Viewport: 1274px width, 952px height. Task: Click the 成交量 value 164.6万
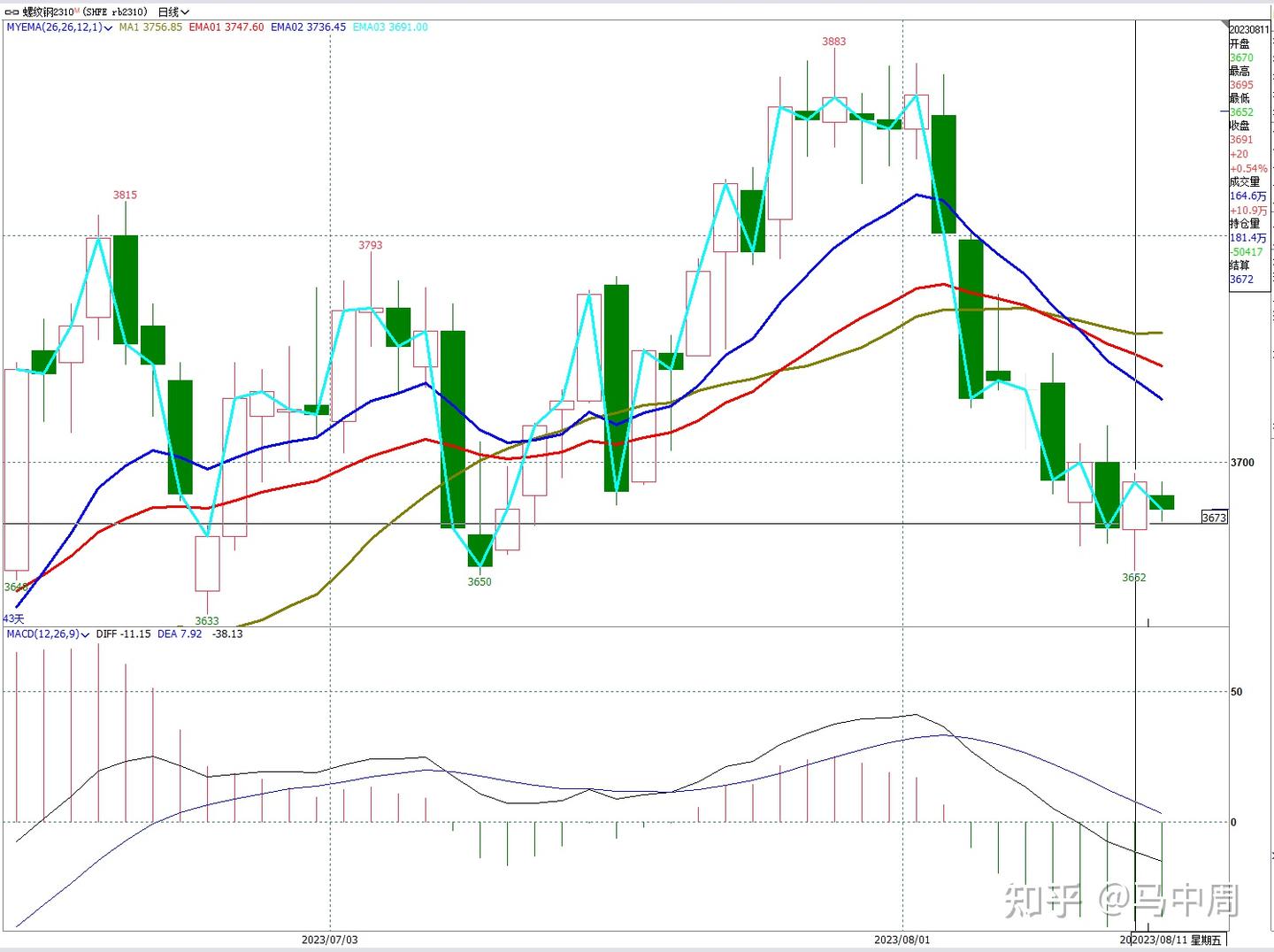(x=1248, y=196)
